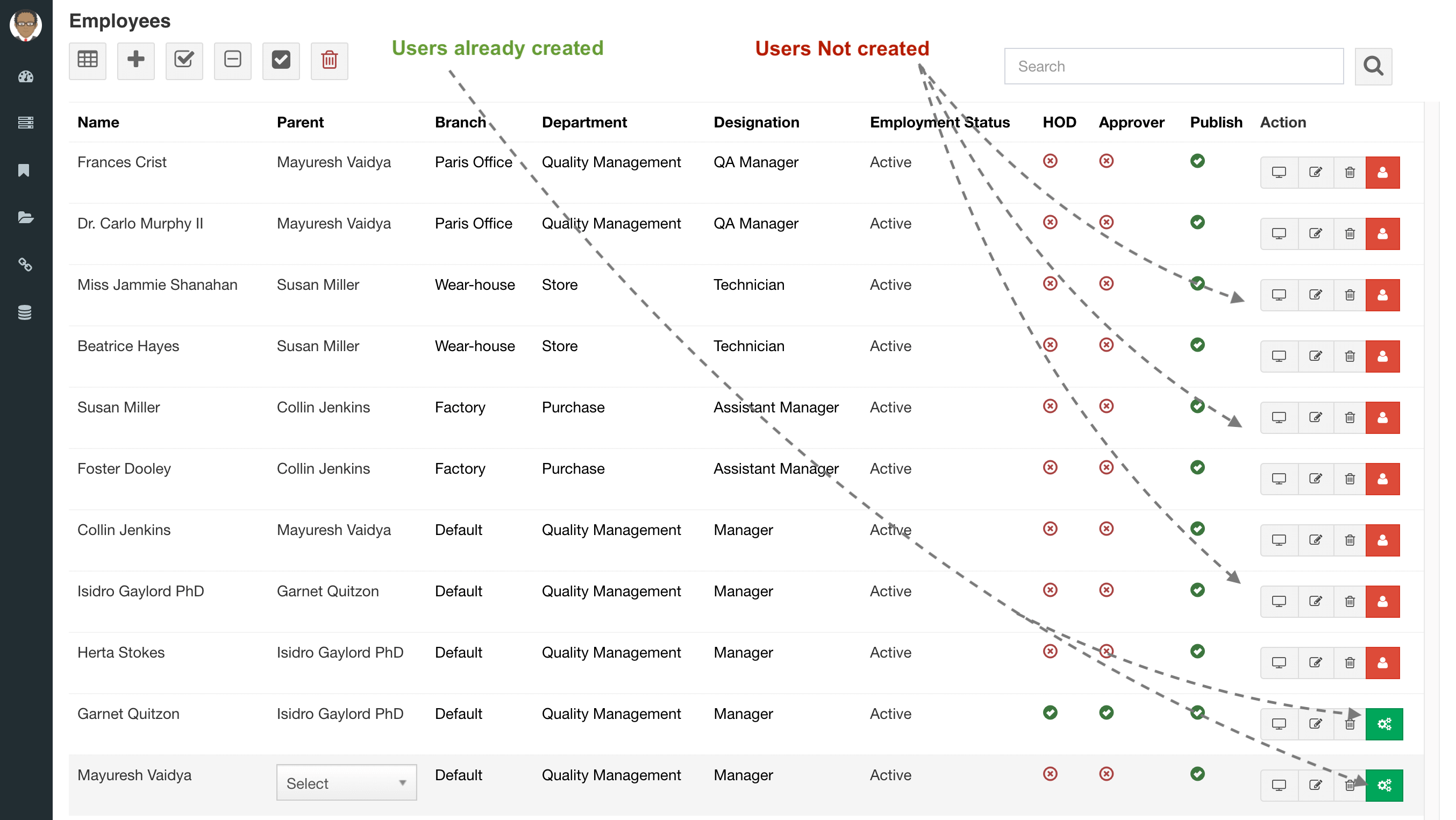Toggle the HOD status for Garnet Quitzon

[1050, 712]
